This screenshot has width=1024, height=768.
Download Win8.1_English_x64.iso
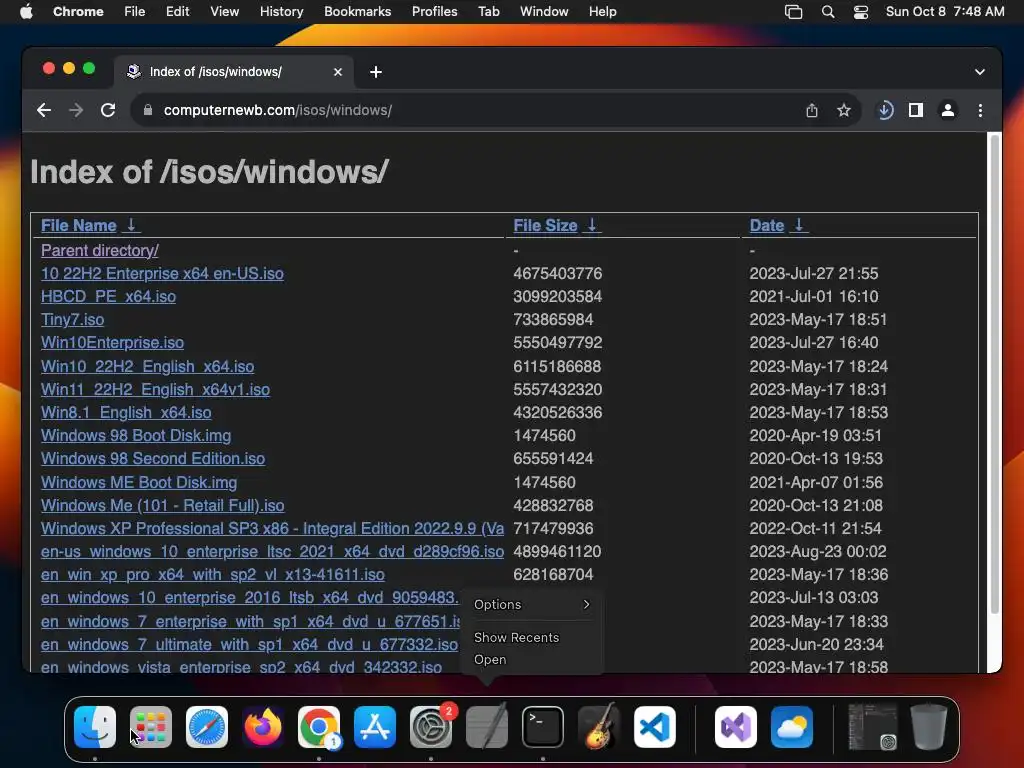126,413
